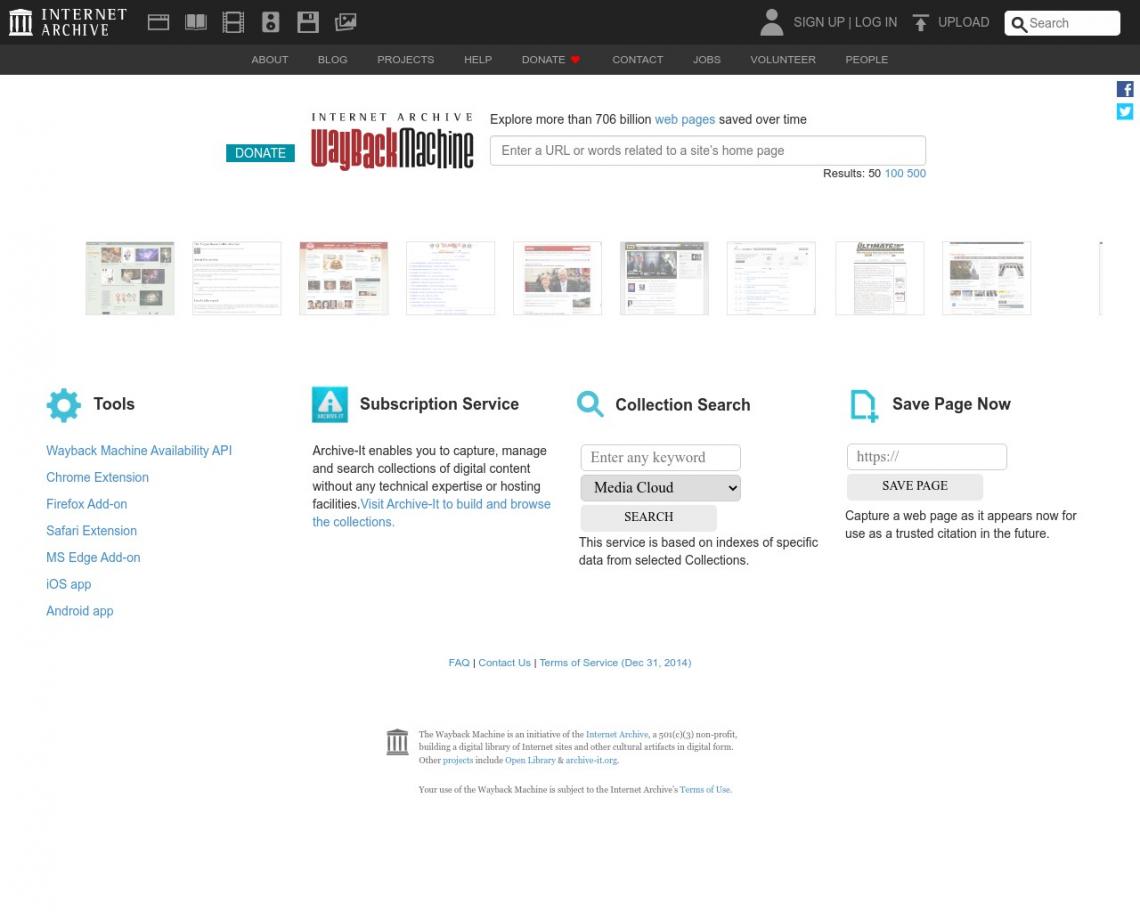Click the LOG IN link
Viewport: 1140px width, 912px height.
875,23
